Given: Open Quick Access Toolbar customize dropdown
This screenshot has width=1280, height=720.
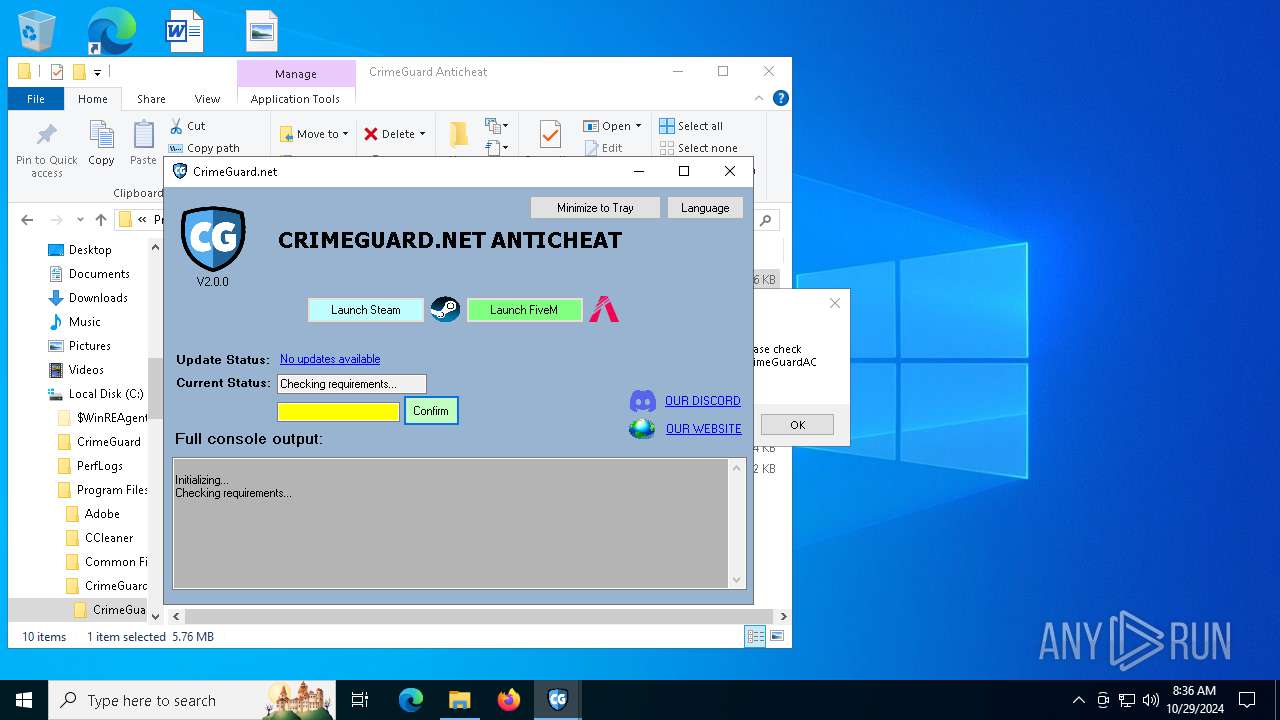Looking at the screenshot, I should coord(97,72).
